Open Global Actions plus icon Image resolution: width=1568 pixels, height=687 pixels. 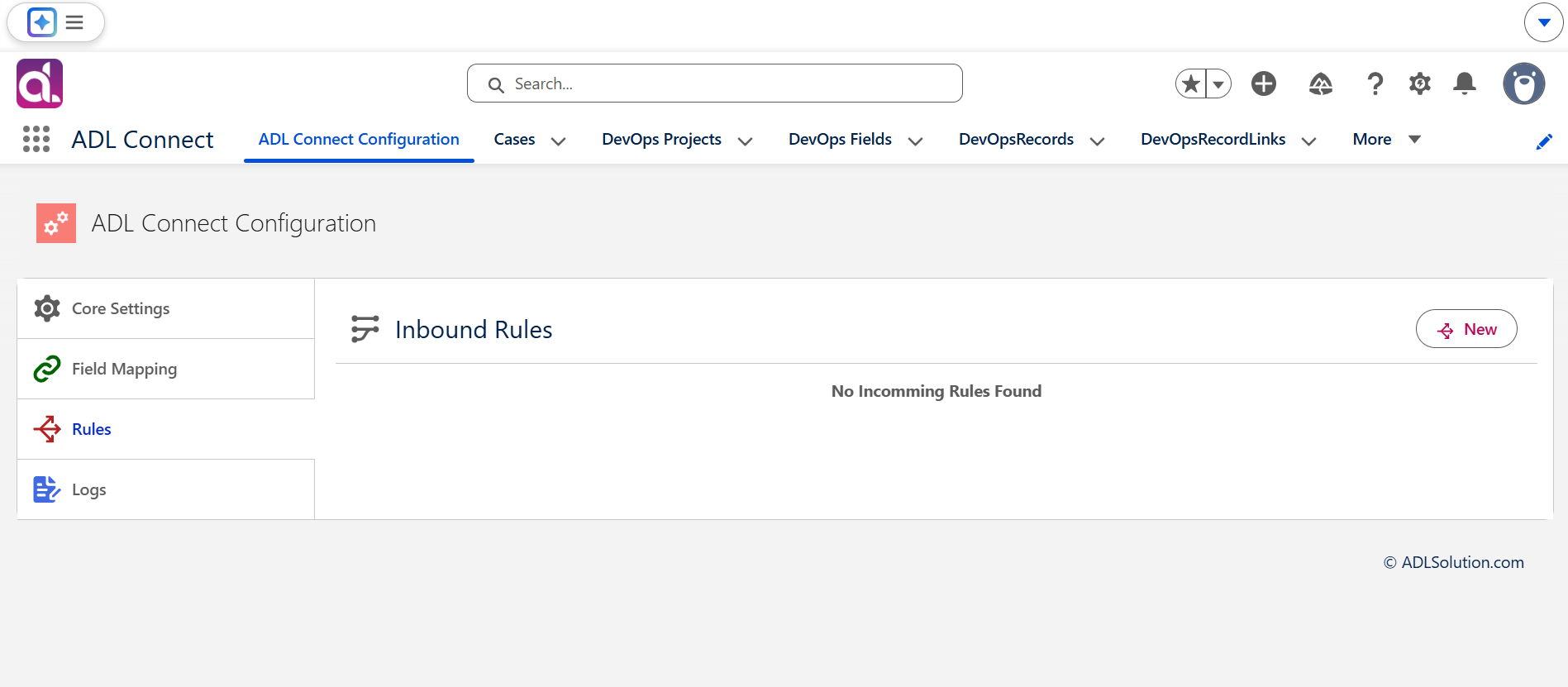click(x=1263, y=83)
